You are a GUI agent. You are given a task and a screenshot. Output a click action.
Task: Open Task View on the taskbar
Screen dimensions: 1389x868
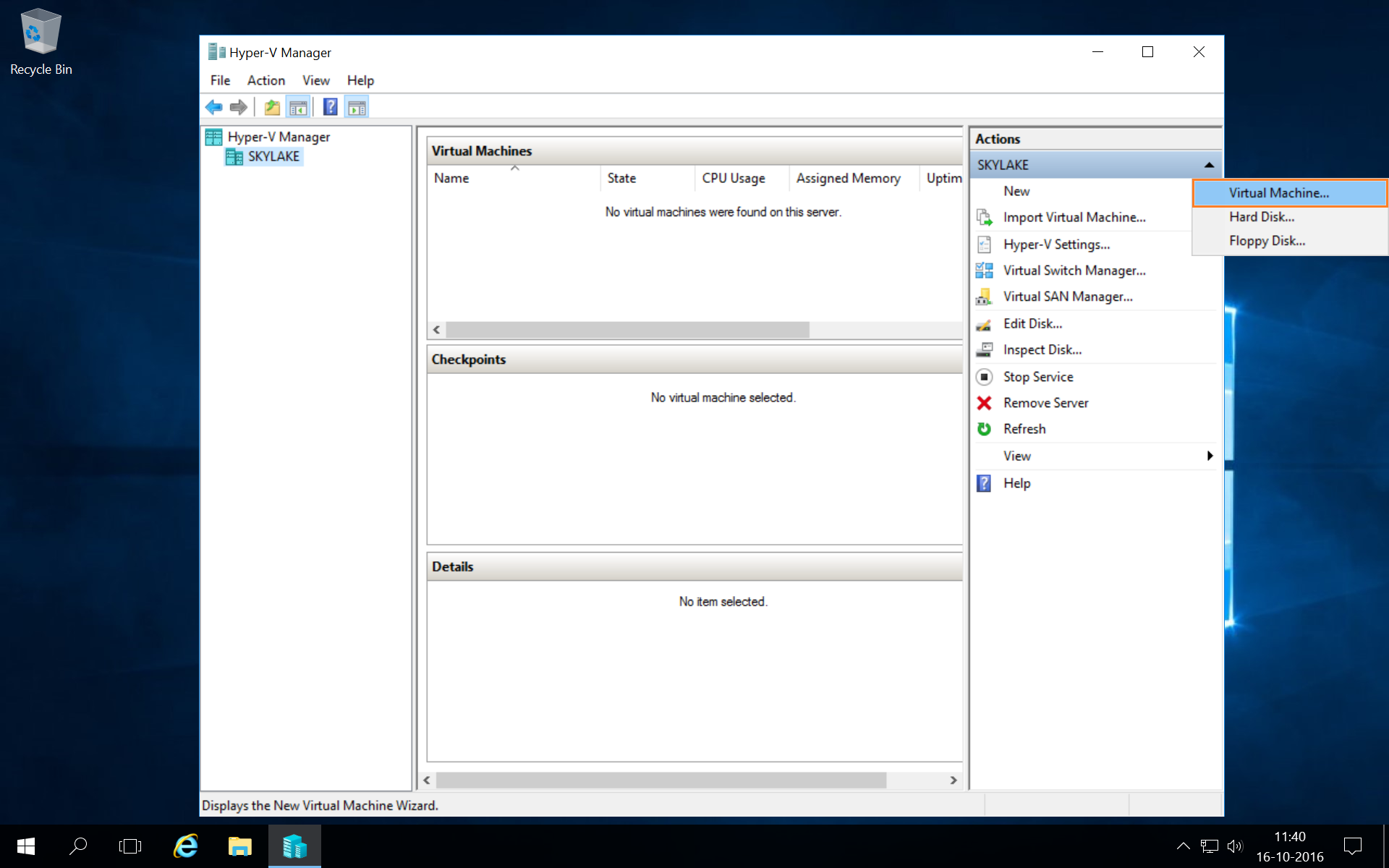pos(130,846)
